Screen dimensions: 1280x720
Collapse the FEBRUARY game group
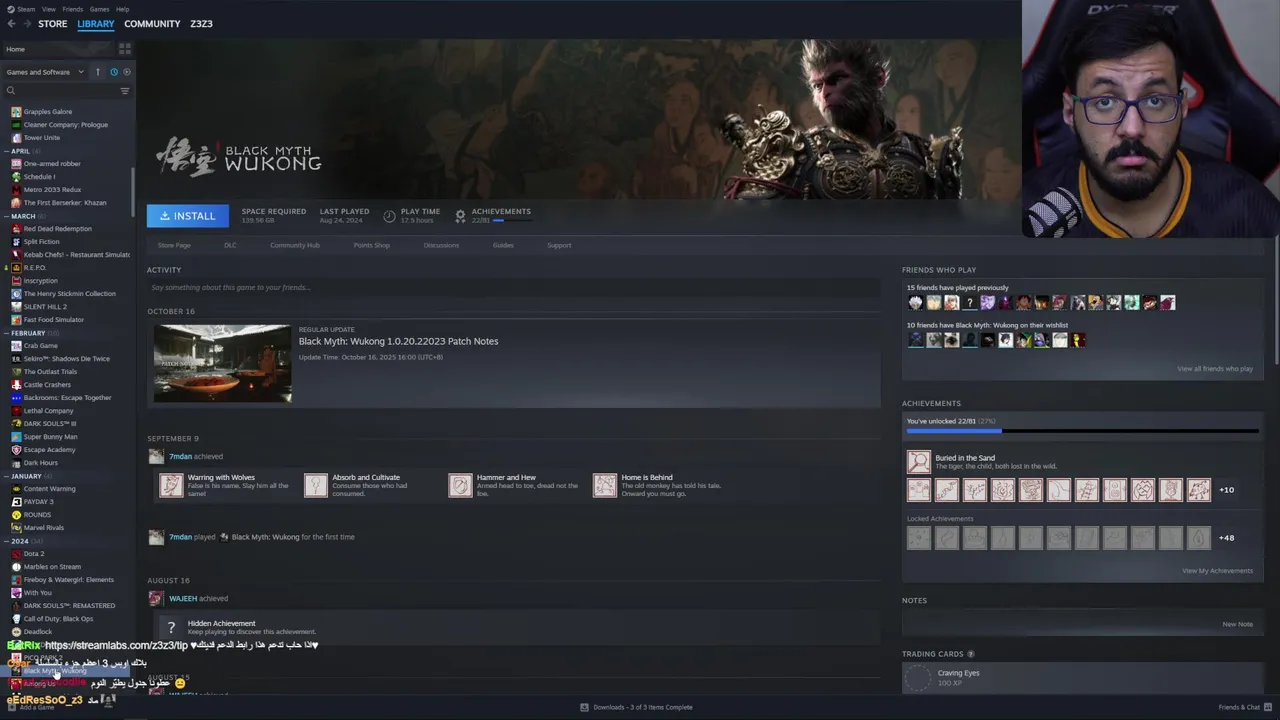click(x=28, y=333)
